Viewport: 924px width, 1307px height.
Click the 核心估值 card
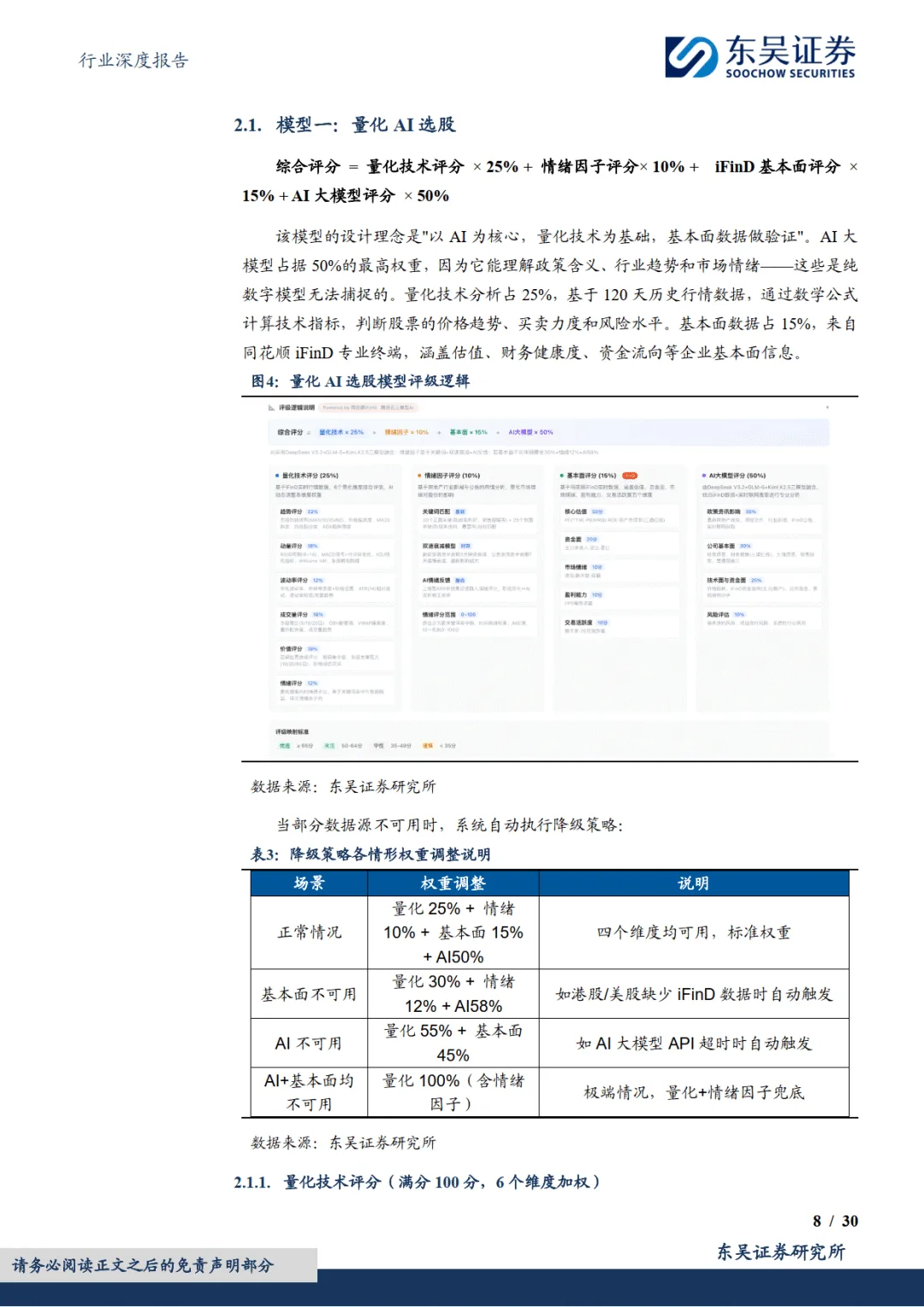coord(619,517)
